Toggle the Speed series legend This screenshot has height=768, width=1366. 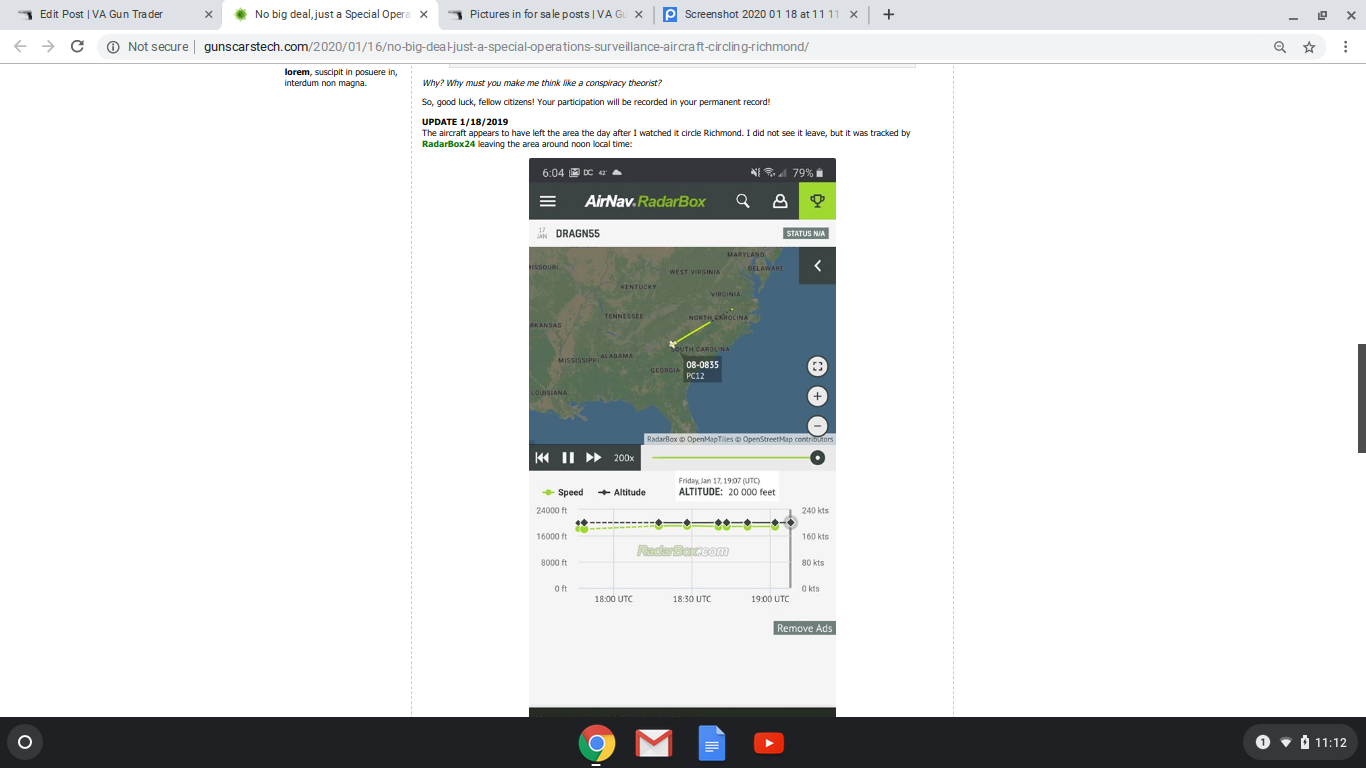(563, 492)
